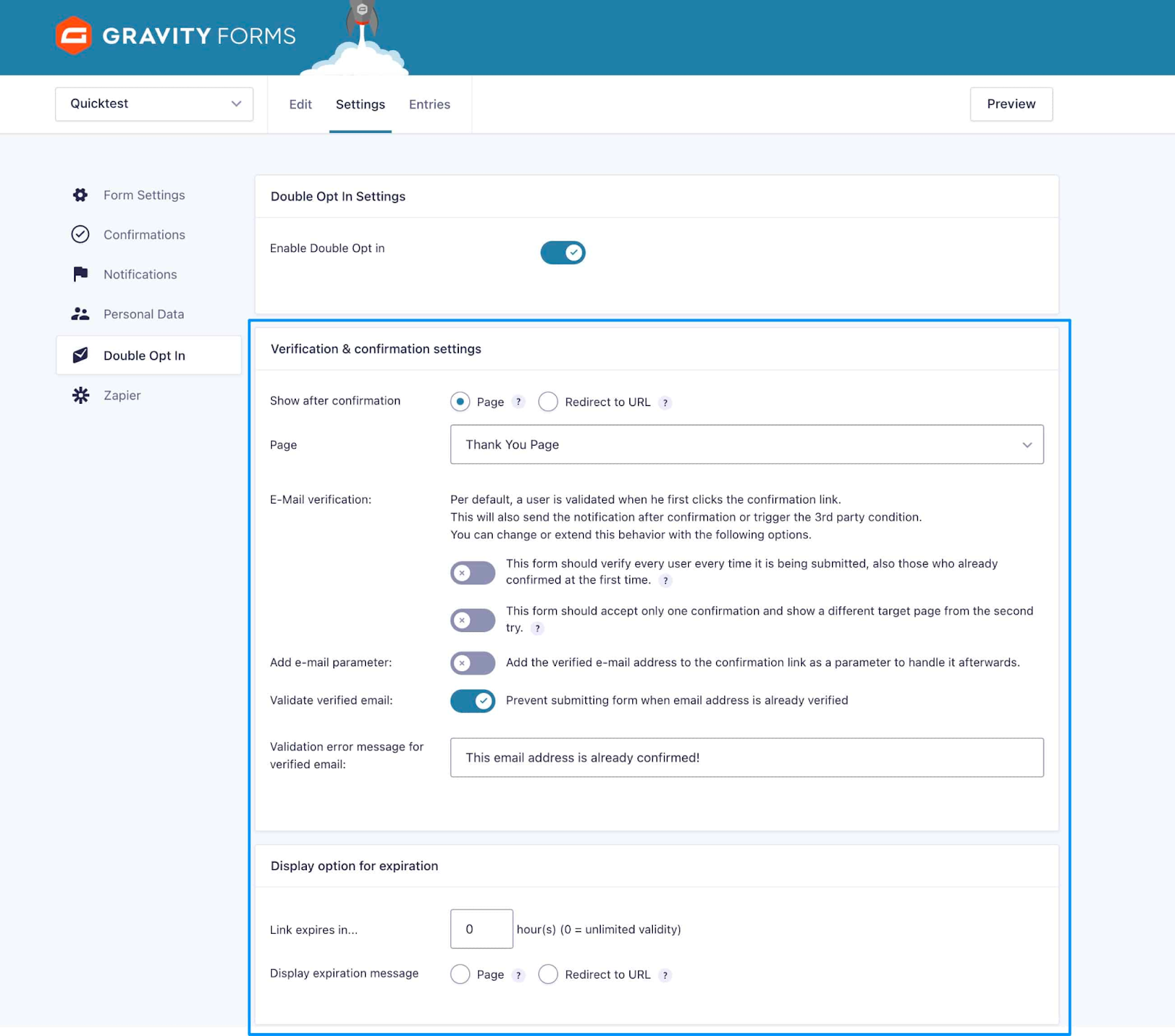Viewport: 1175px width, 1036px height.
Task: Open help tooltip for expiration Redirect to URL
Action: [x=665, y=975]
